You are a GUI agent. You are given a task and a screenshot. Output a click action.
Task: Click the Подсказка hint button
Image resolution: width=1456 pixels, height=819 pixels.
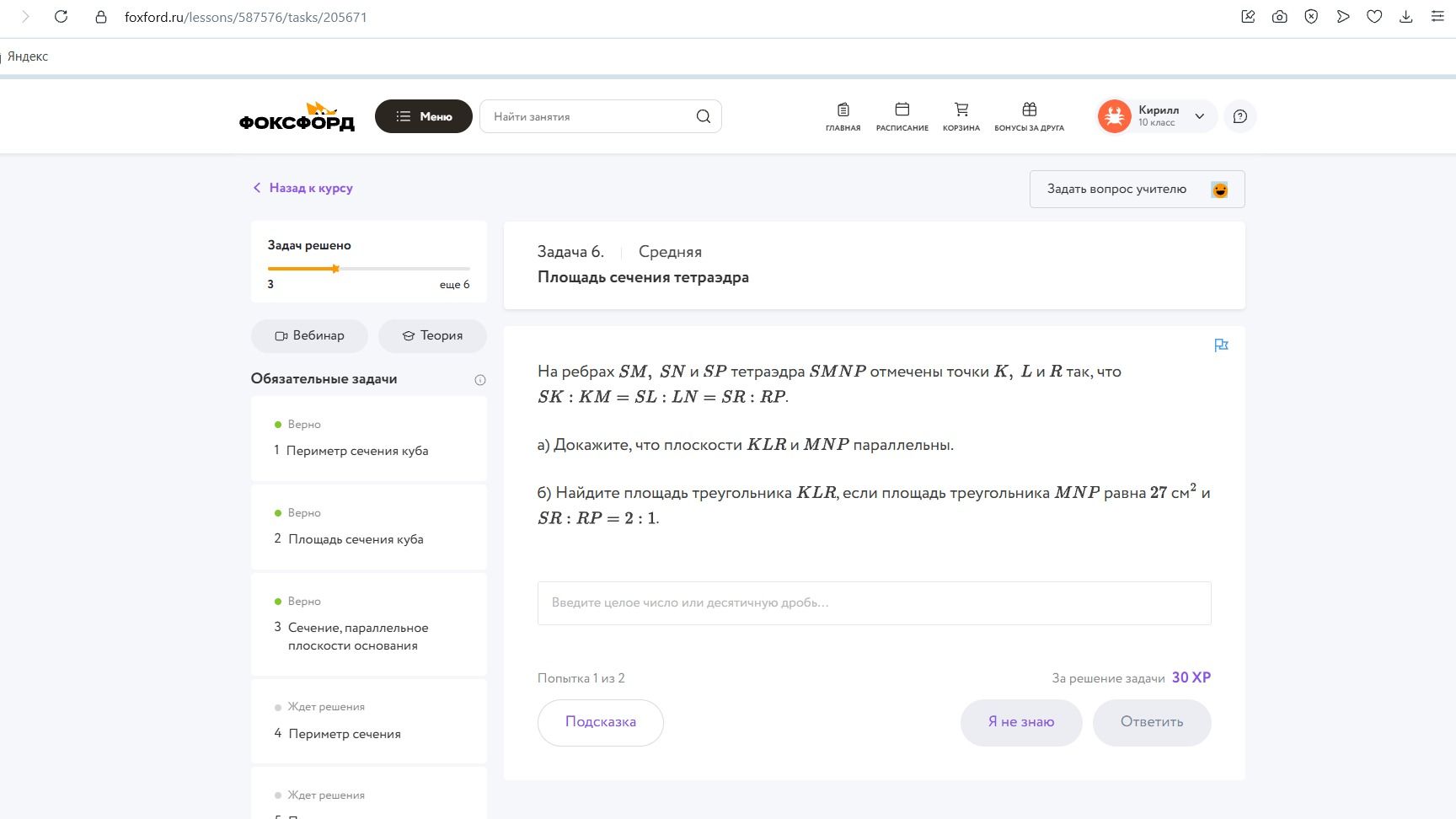click(601, 722)
